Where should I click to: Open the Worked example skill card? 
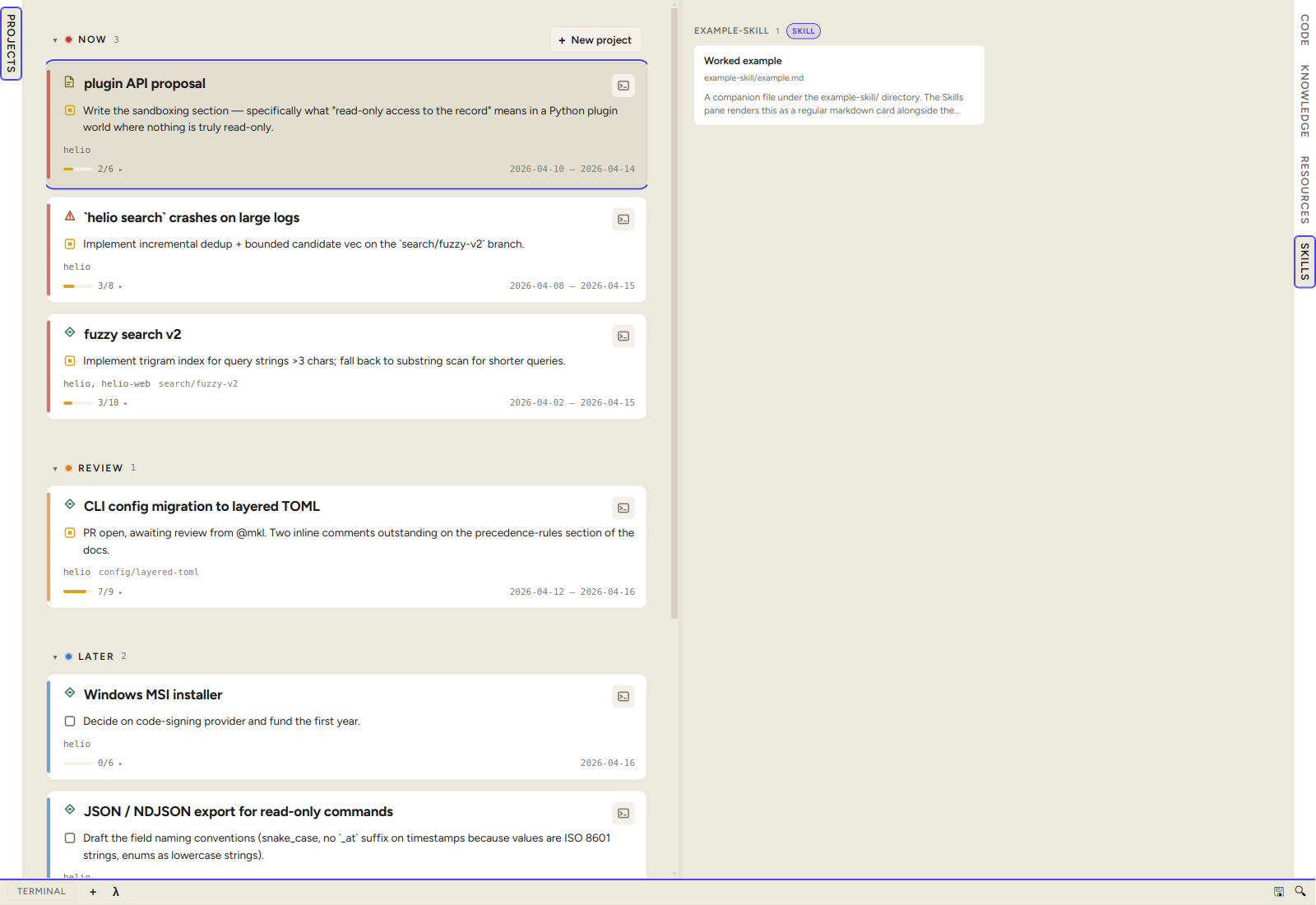839,85
